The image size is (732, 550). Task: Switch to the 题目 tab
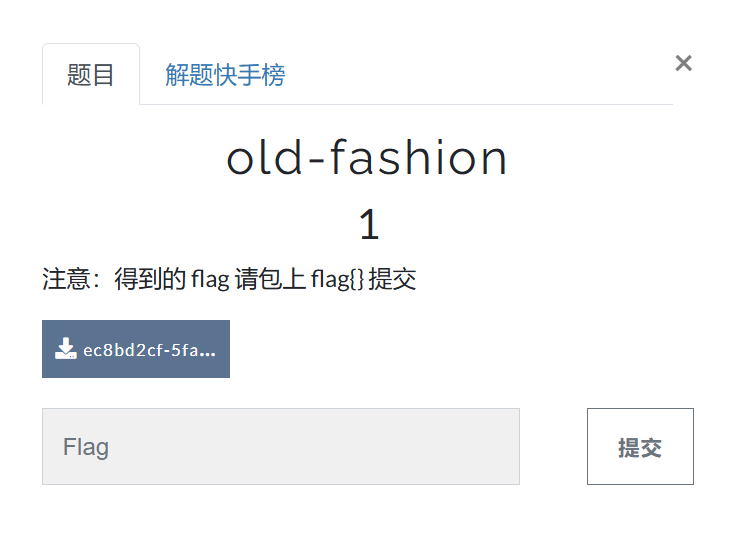91,75
